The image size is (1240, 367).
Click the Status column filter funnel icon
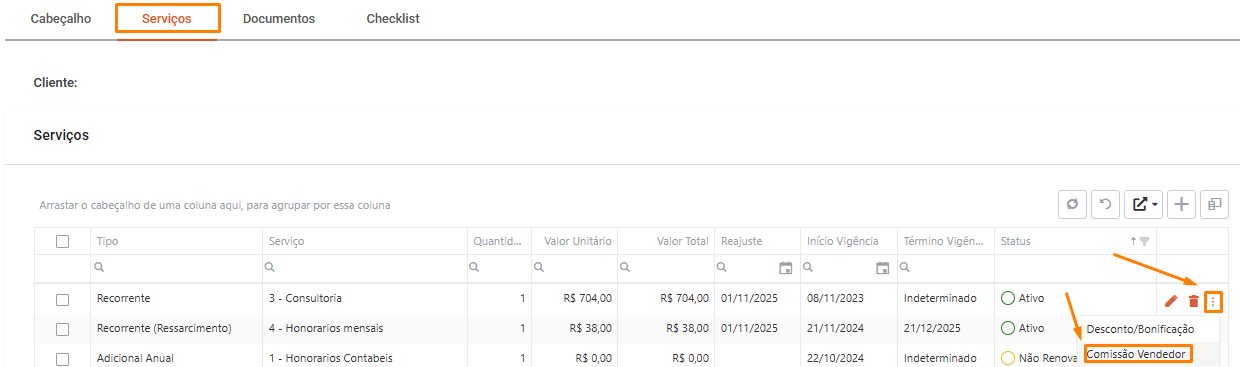1145,241
